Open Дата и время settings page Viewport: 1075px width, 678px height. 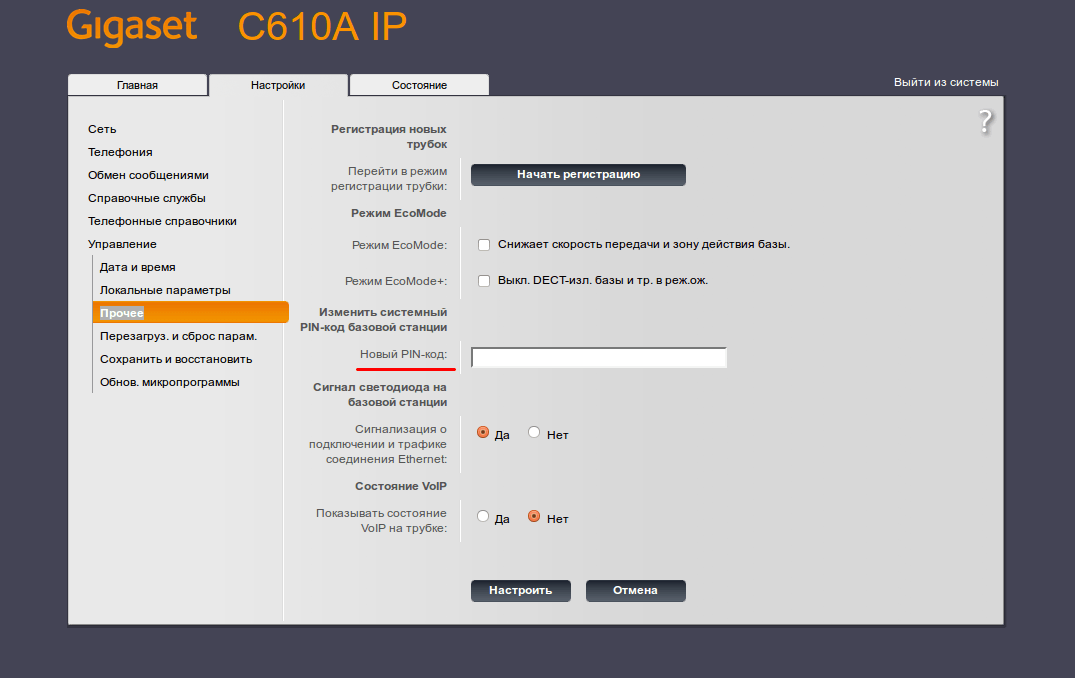tap(138, 267)
